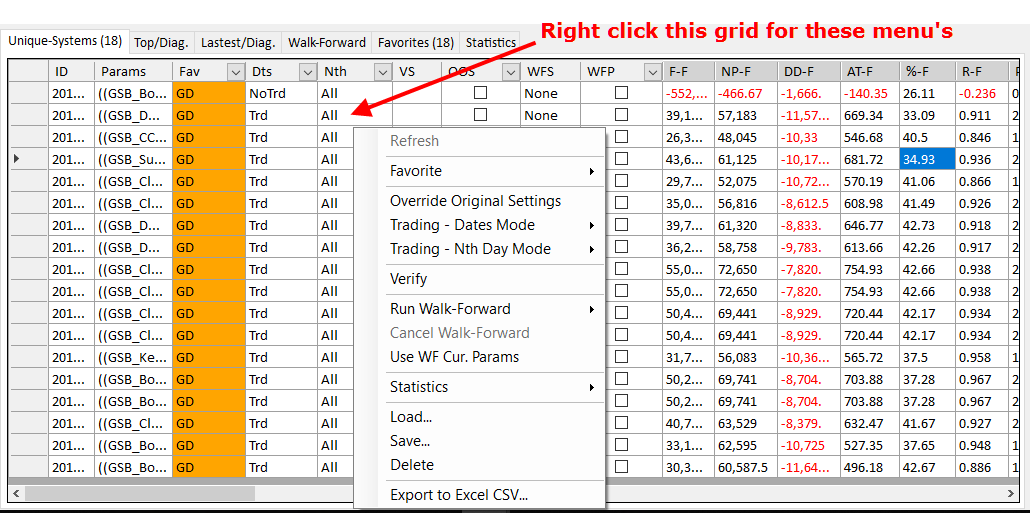Open the Favorites (18) tab
Image resolution: width=1030 pixels, height=513 pixels.
tap(415, 43)
